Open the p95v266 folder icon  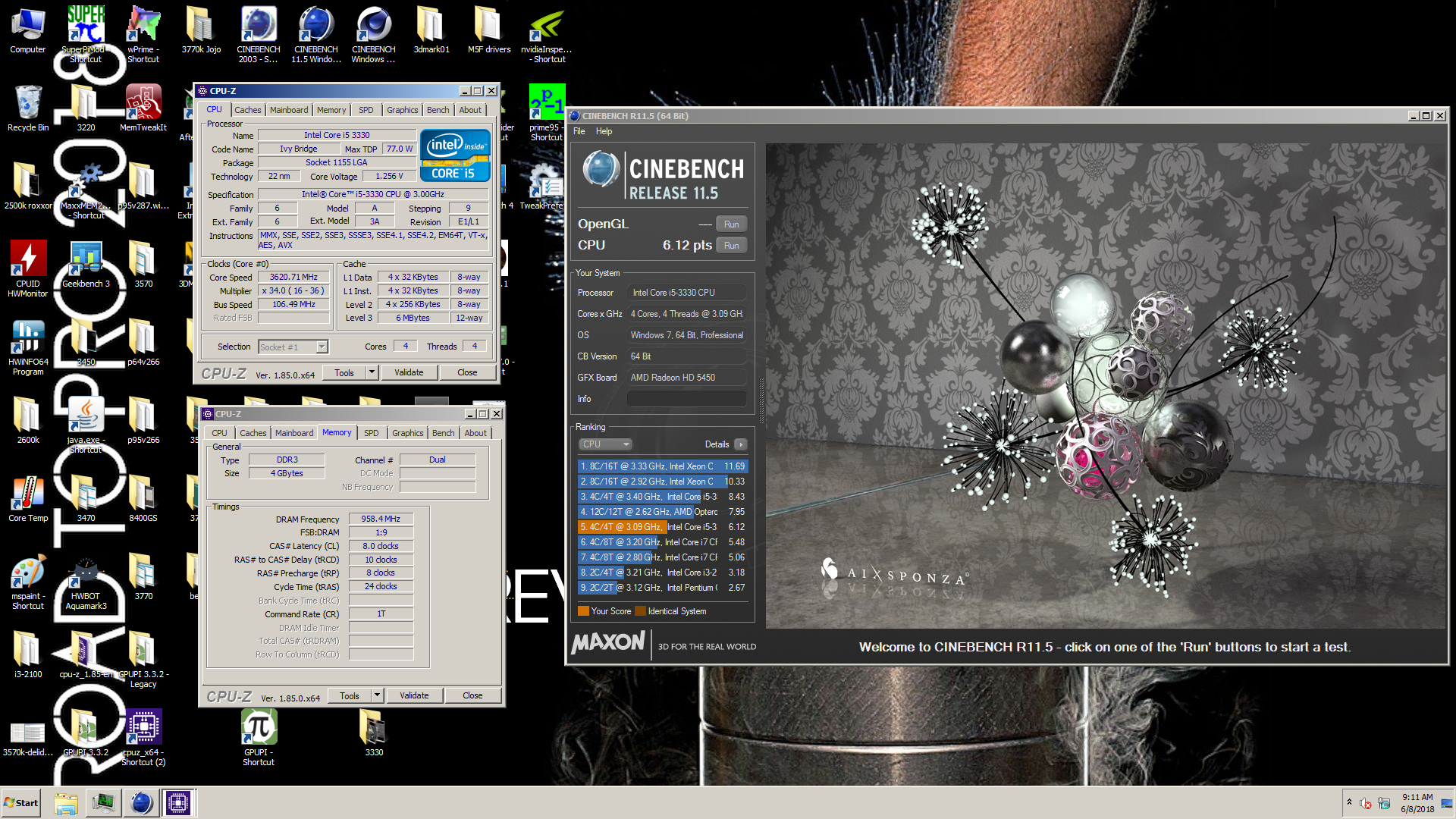coord(143,421)
